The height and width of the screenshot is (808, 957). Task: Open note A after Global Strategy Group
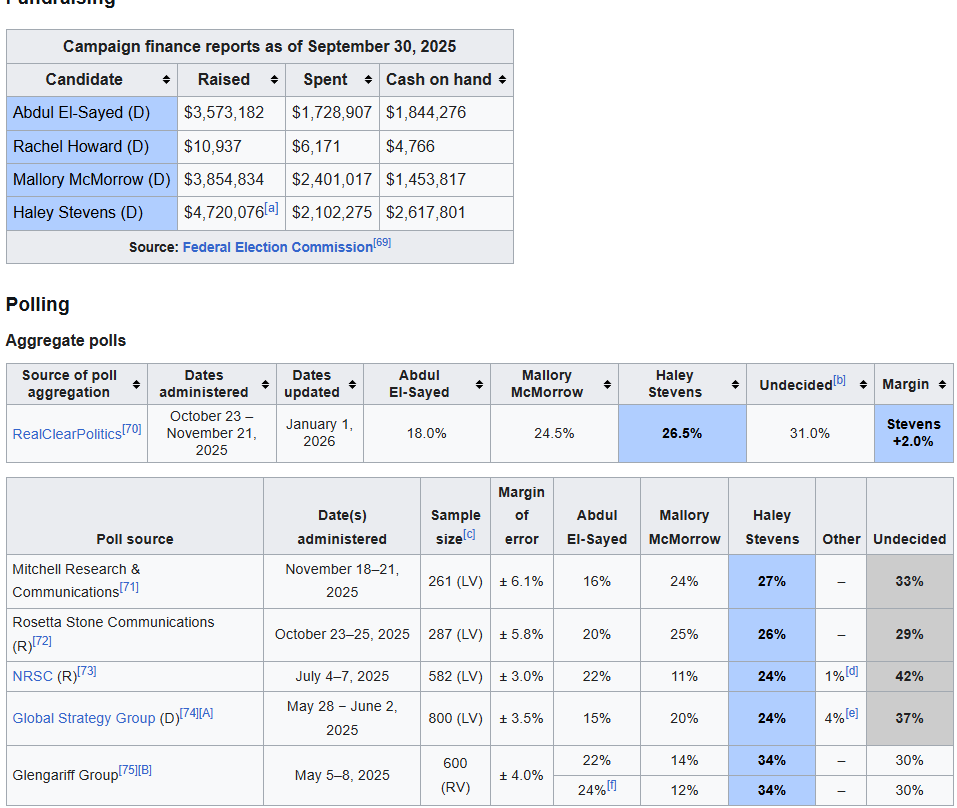coord(206,713)
